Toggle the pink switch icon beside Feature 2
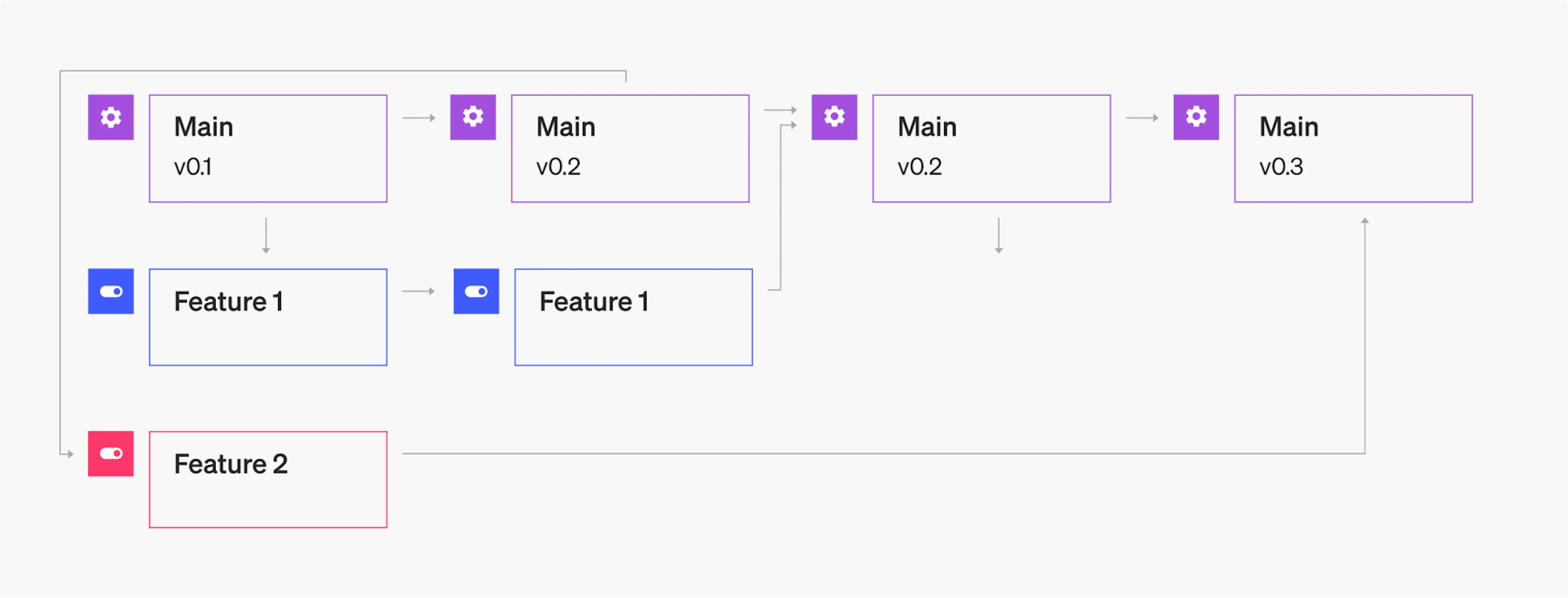This screenshot has height=598, width=1568. pos(111,454)
